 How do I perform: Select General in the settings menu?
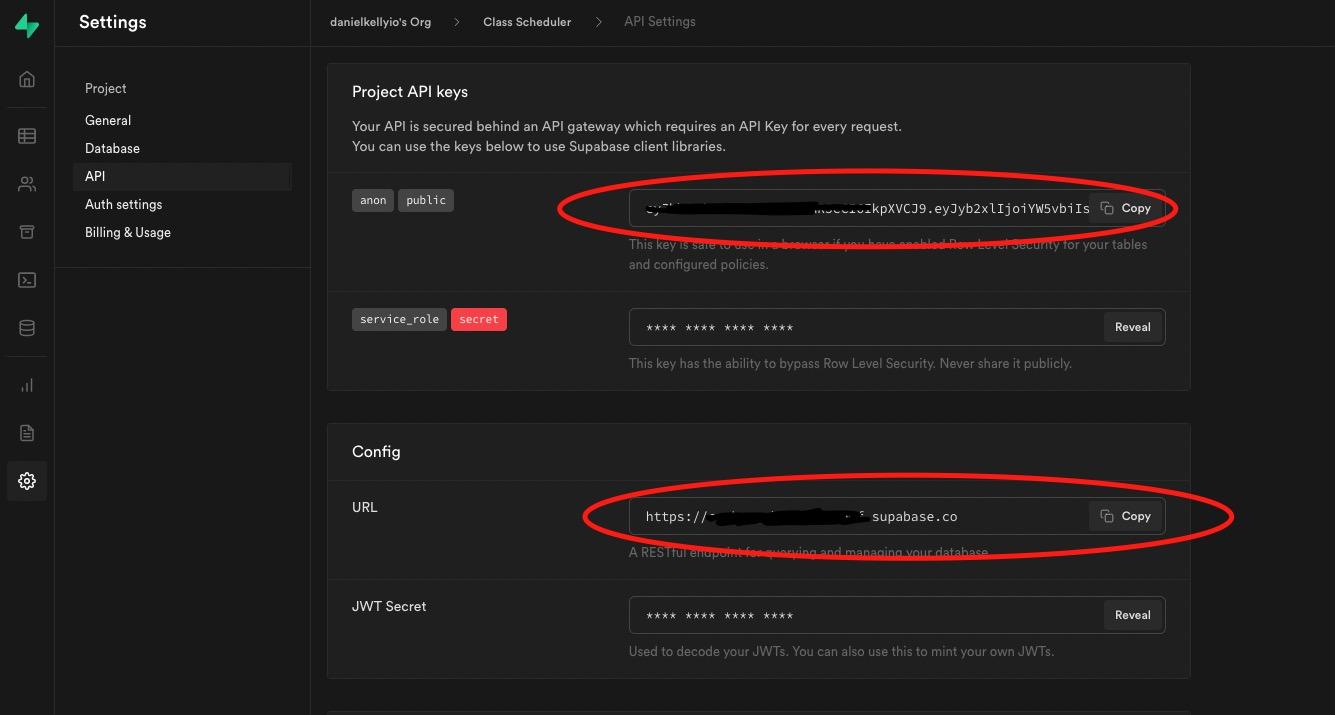pyautogui.click(x=108, y=120)
